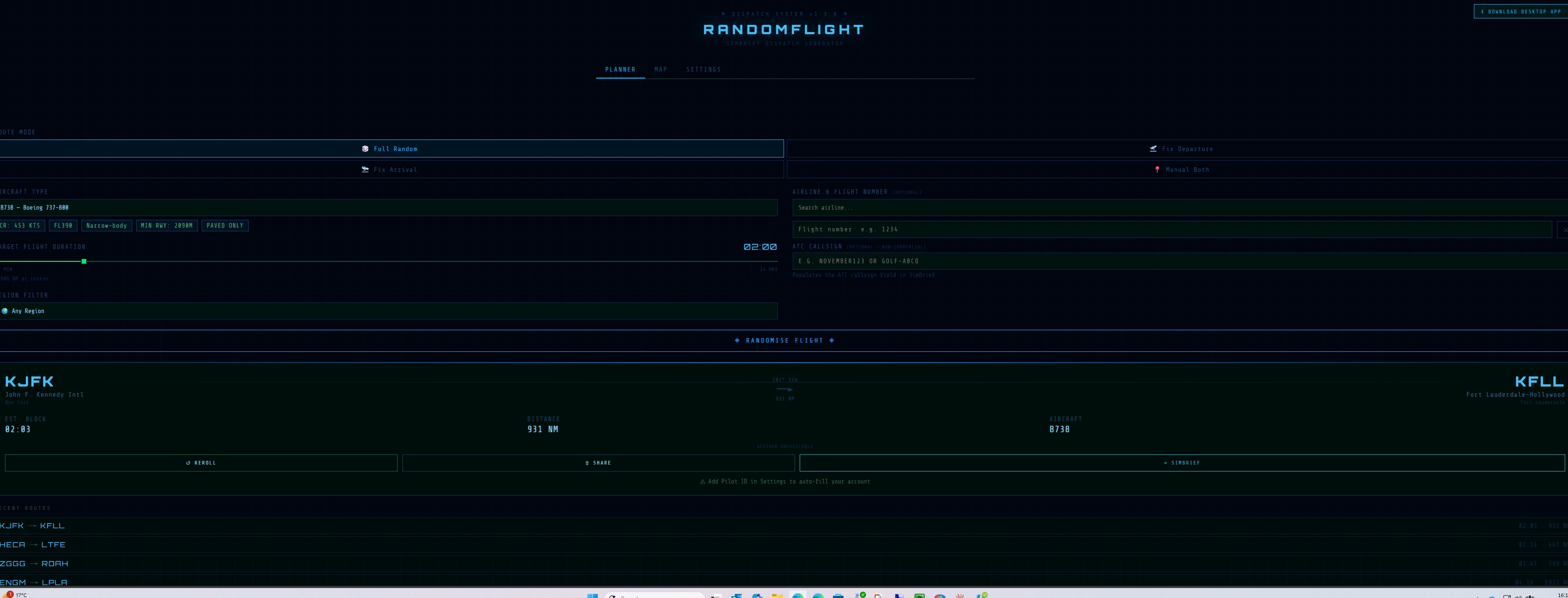Click the Add Pilot ID in Settings notice
Screen dimensions: 1568x598
coord(784,482)
